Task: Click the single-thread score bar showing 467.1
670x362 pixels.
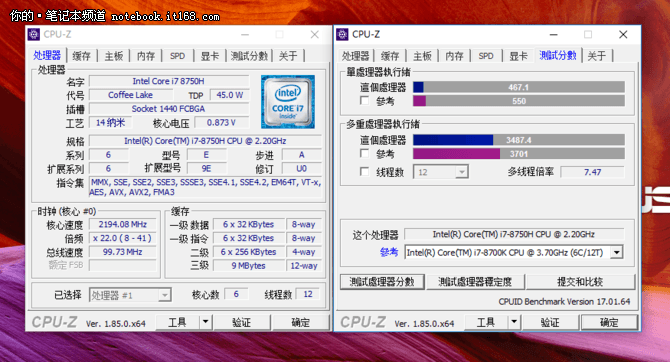Action: point(519,87)
